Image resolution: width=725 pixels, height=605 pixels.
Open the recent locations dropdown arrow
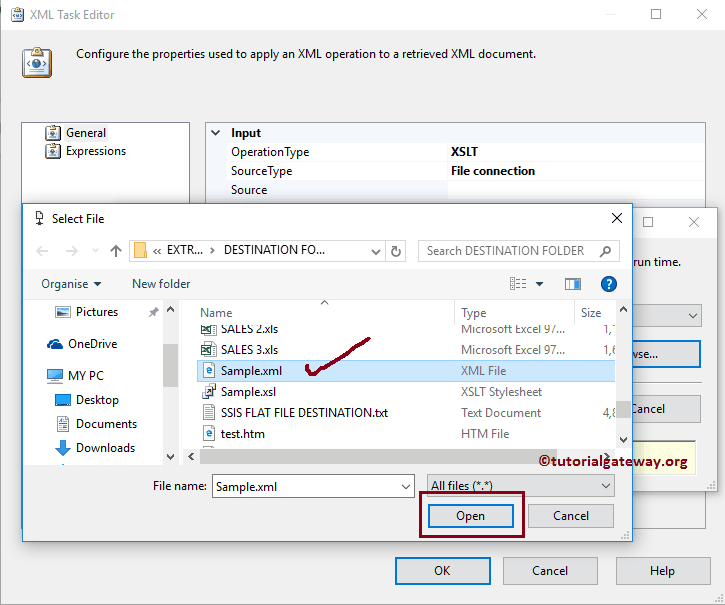(x=95, y=251)
